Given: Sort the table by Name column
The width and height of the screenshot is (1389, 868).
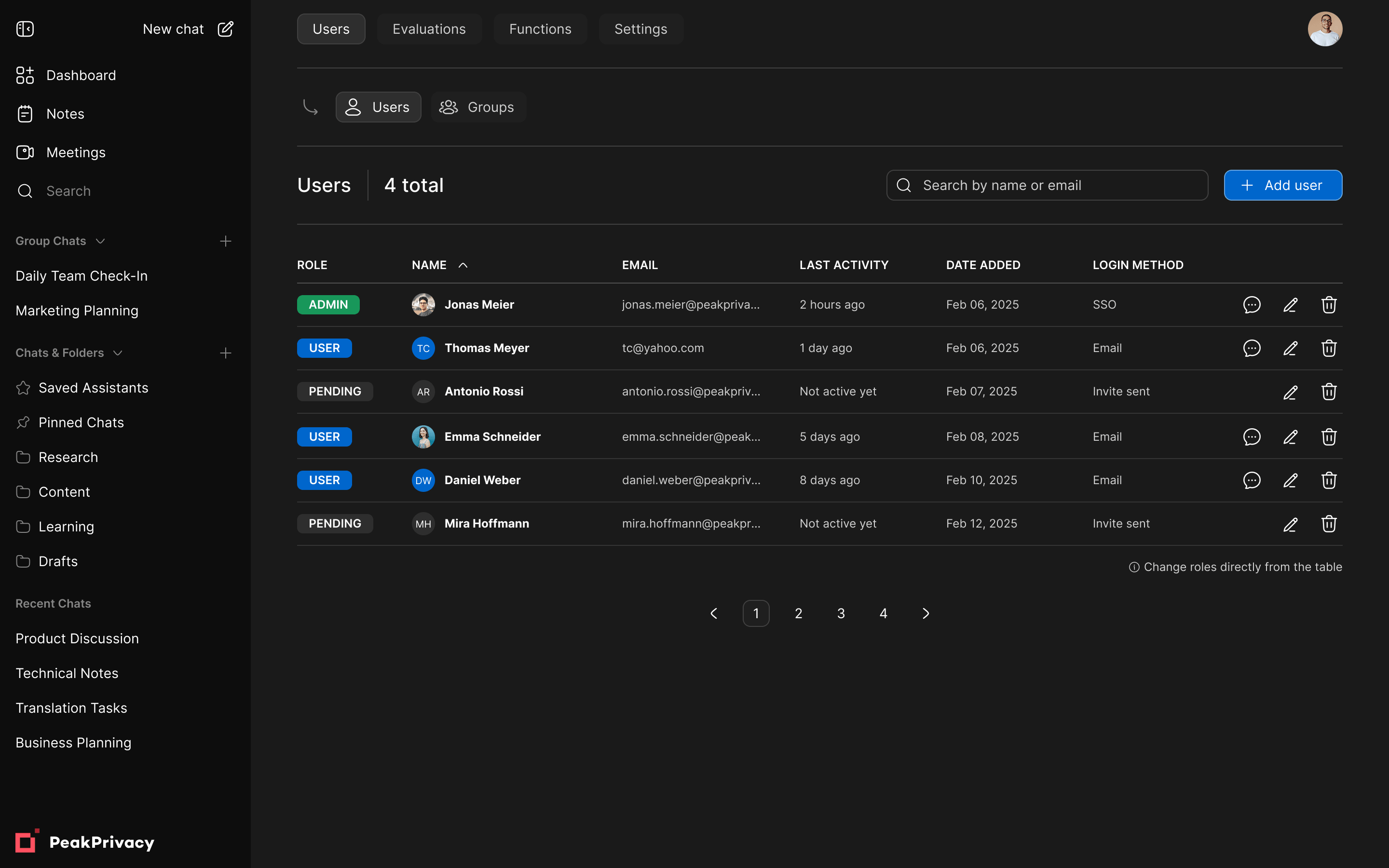Looking at the screenshot, I should (440, 265).
